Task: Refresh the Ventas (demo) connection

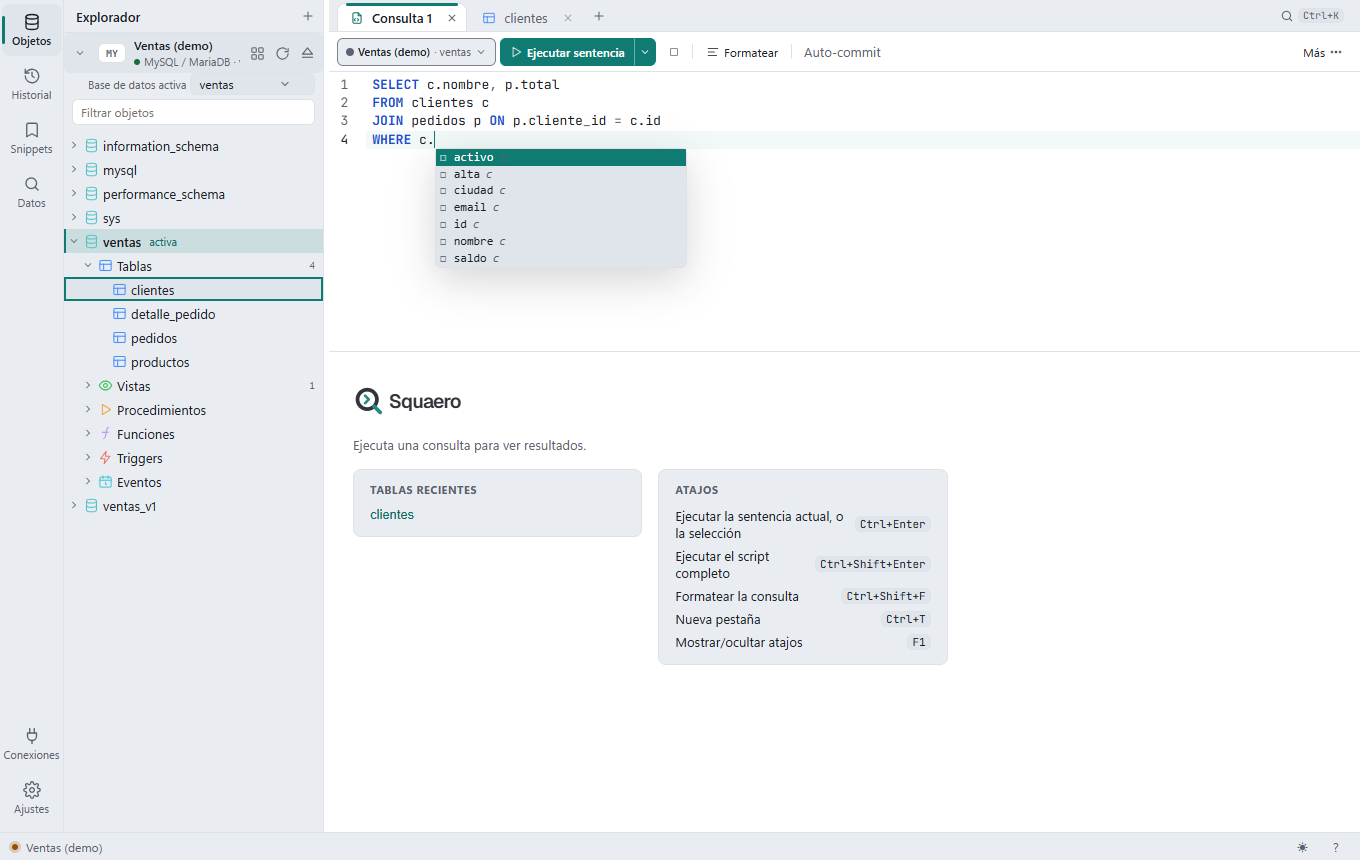Action: point(283,53)
